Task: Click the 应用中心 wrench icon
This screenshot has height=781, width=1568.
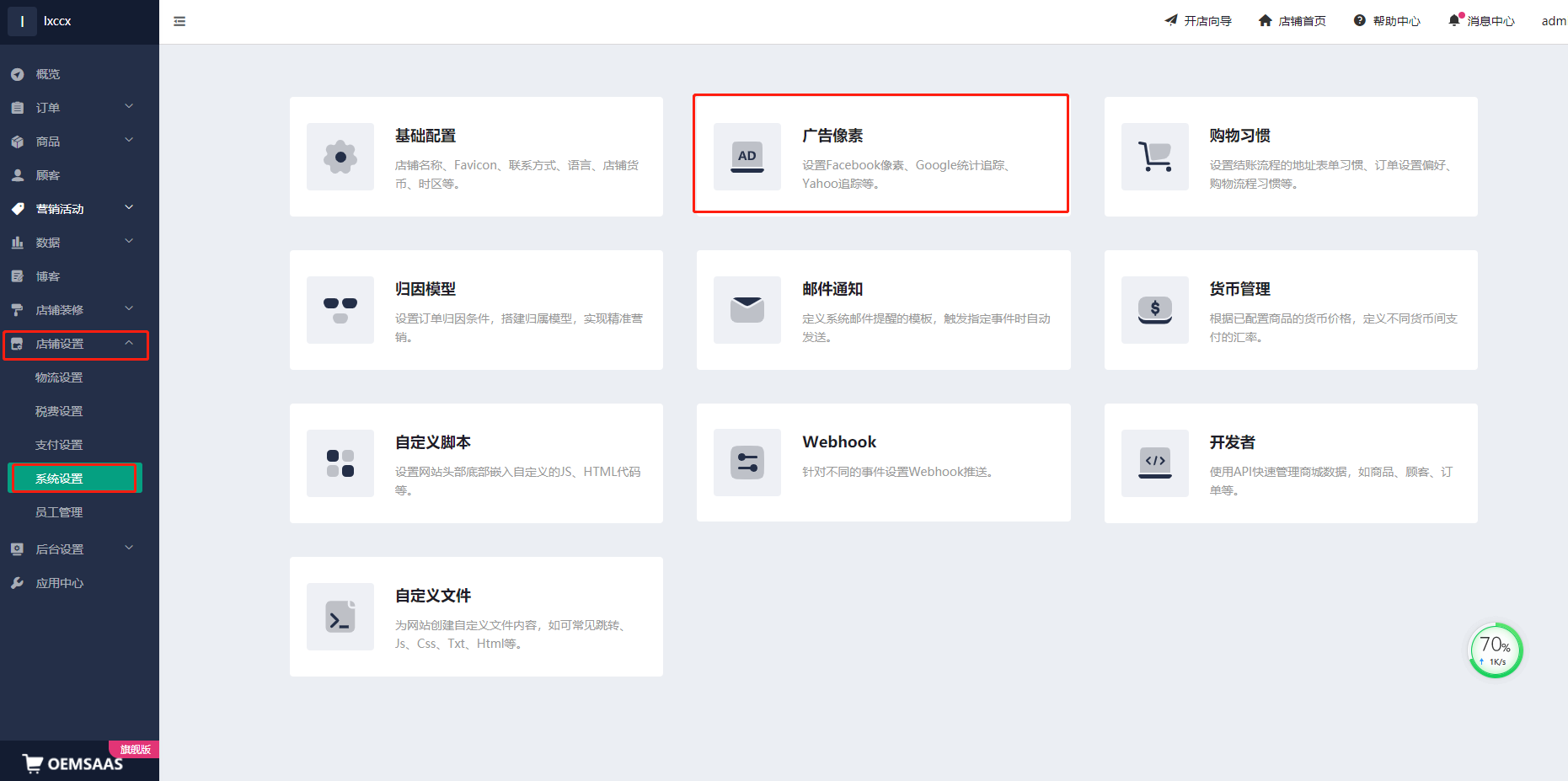Action: coord(17,583)
